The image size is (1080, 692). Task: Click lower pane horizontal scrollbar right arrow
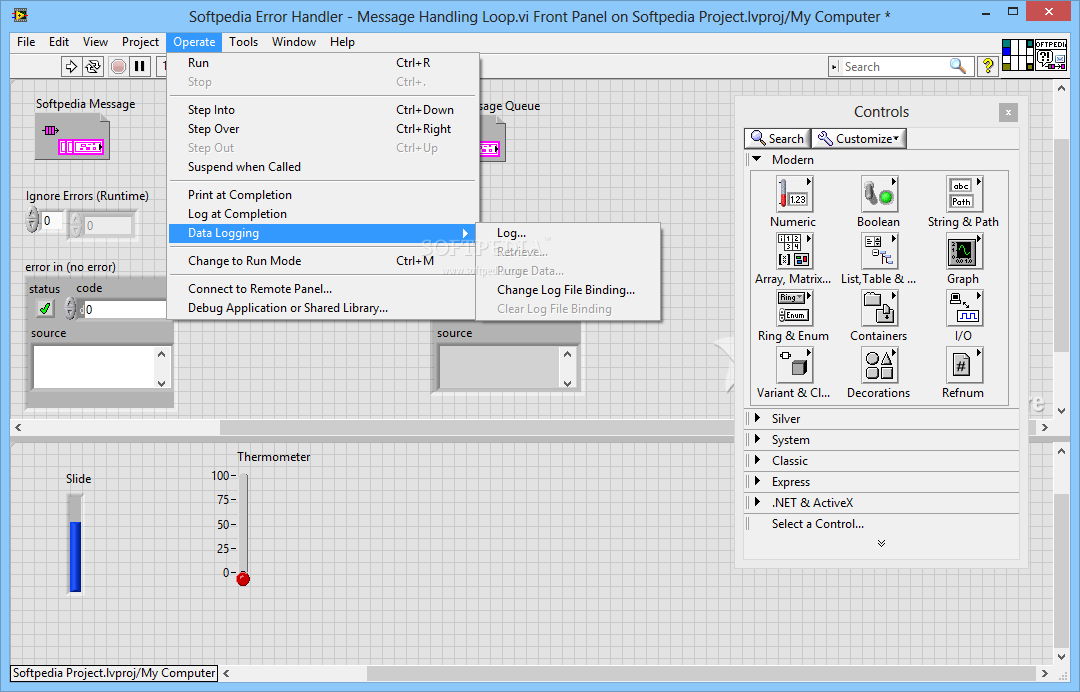point(1045,673)
